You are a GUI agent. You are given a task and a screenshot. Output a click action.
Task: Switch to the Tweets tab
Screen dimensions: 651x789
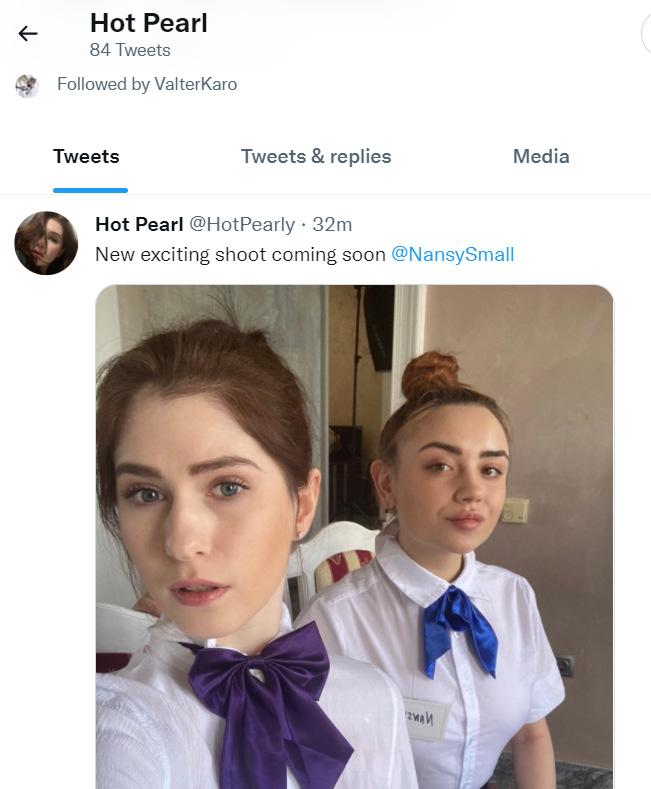click(86, 156)
